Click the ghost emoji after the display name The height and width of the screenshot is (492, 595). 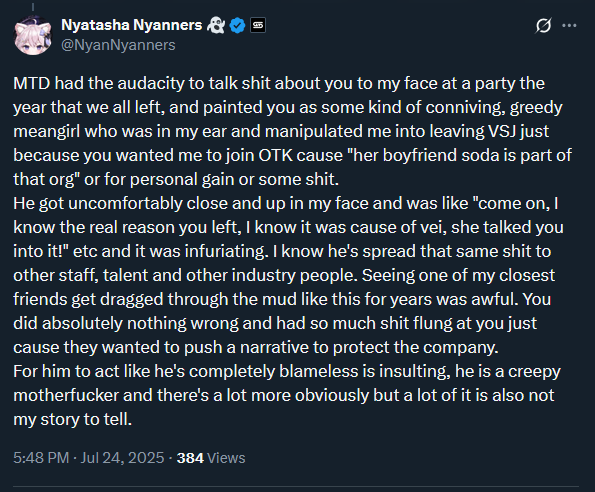coord(216,25)
